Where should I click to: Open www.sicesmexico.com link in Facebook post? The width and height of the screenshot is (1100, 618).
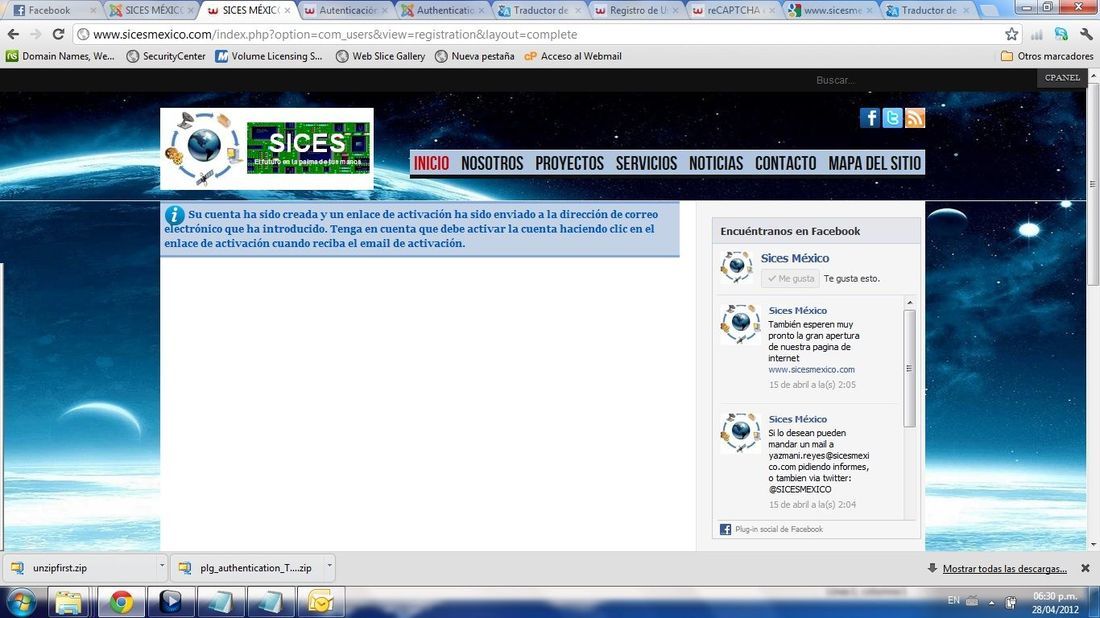[811, 370]
